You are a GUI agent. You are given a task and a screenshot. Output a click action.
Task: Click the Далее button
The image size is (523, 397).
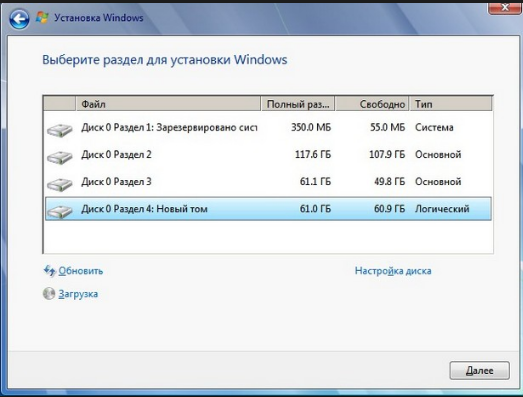pyautogui.click(x=479, y=370)
